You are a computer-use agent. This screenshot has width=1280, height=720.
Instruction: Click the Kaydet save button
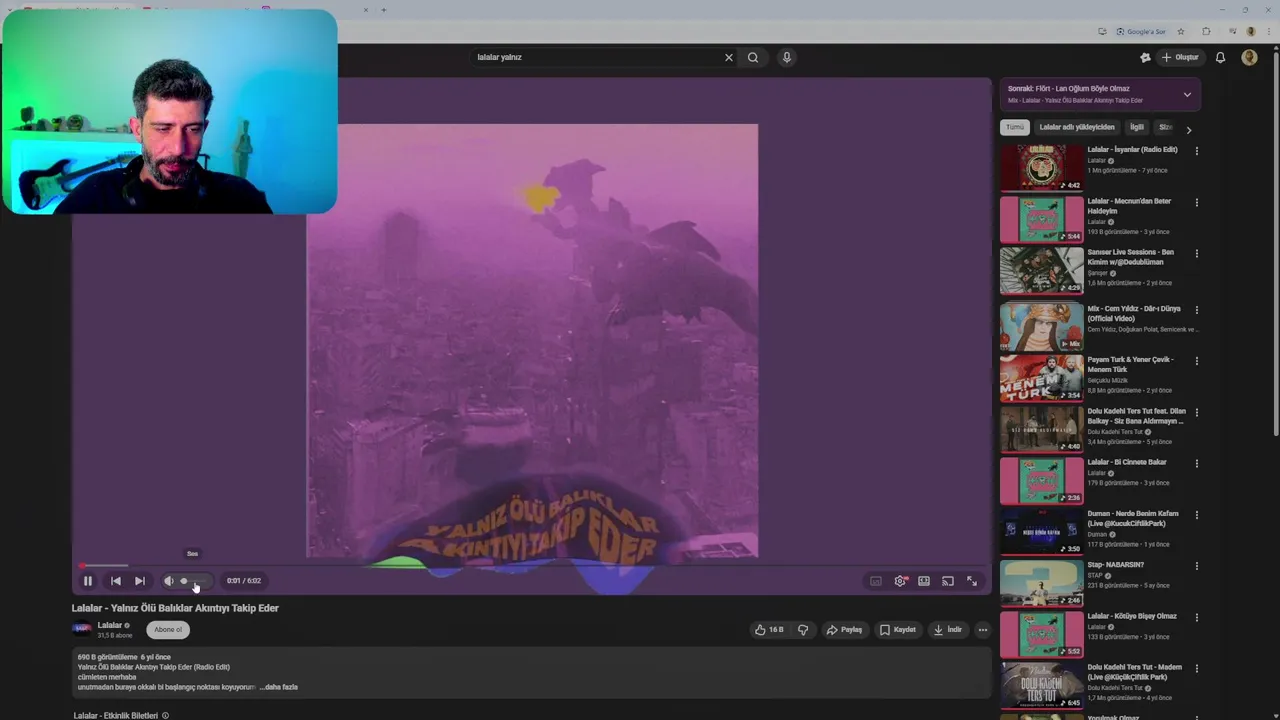[x=898, y=630]
